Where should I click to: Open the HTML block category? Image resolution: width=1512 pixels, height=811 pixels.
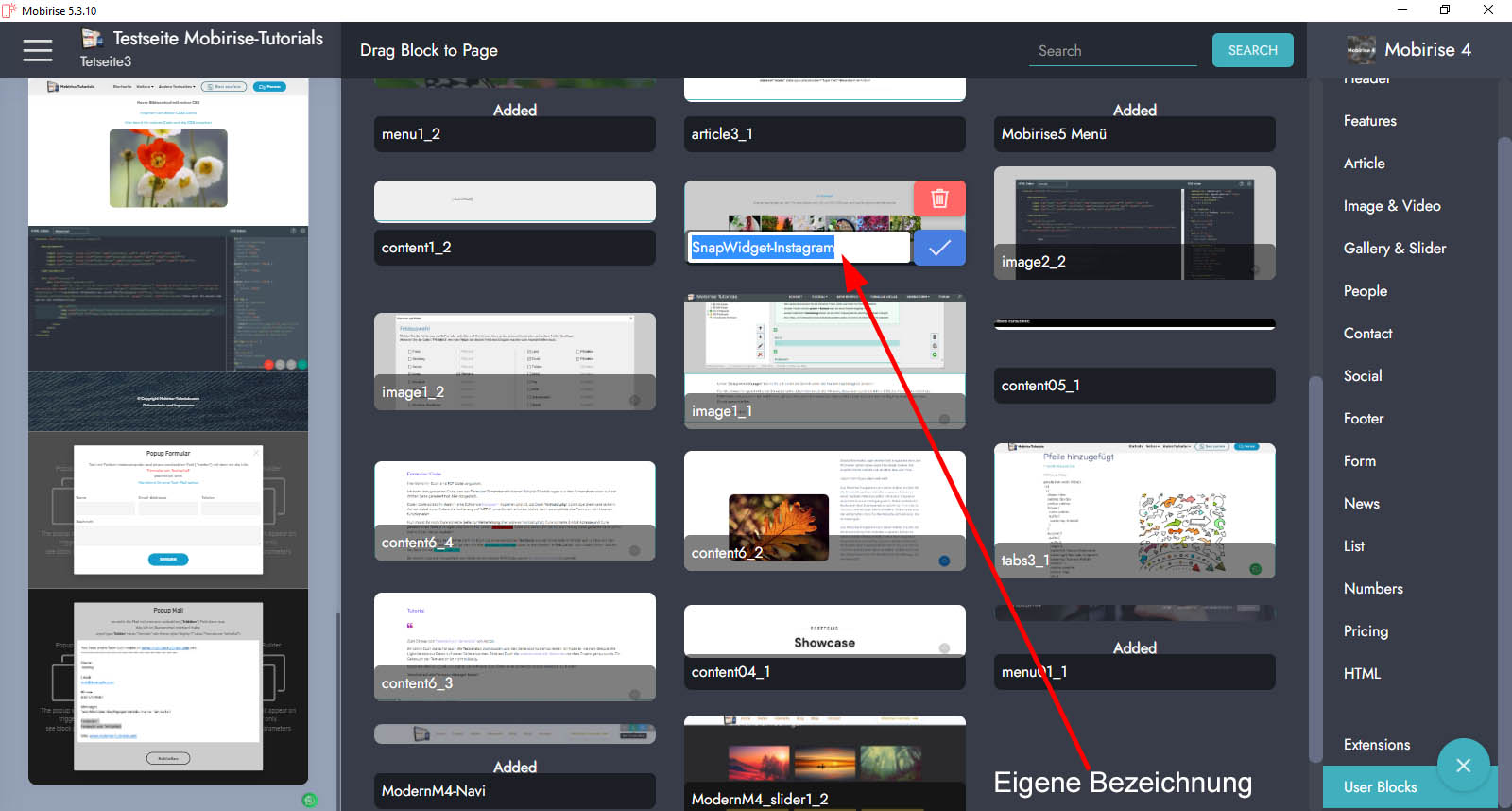coord(1362,674)
